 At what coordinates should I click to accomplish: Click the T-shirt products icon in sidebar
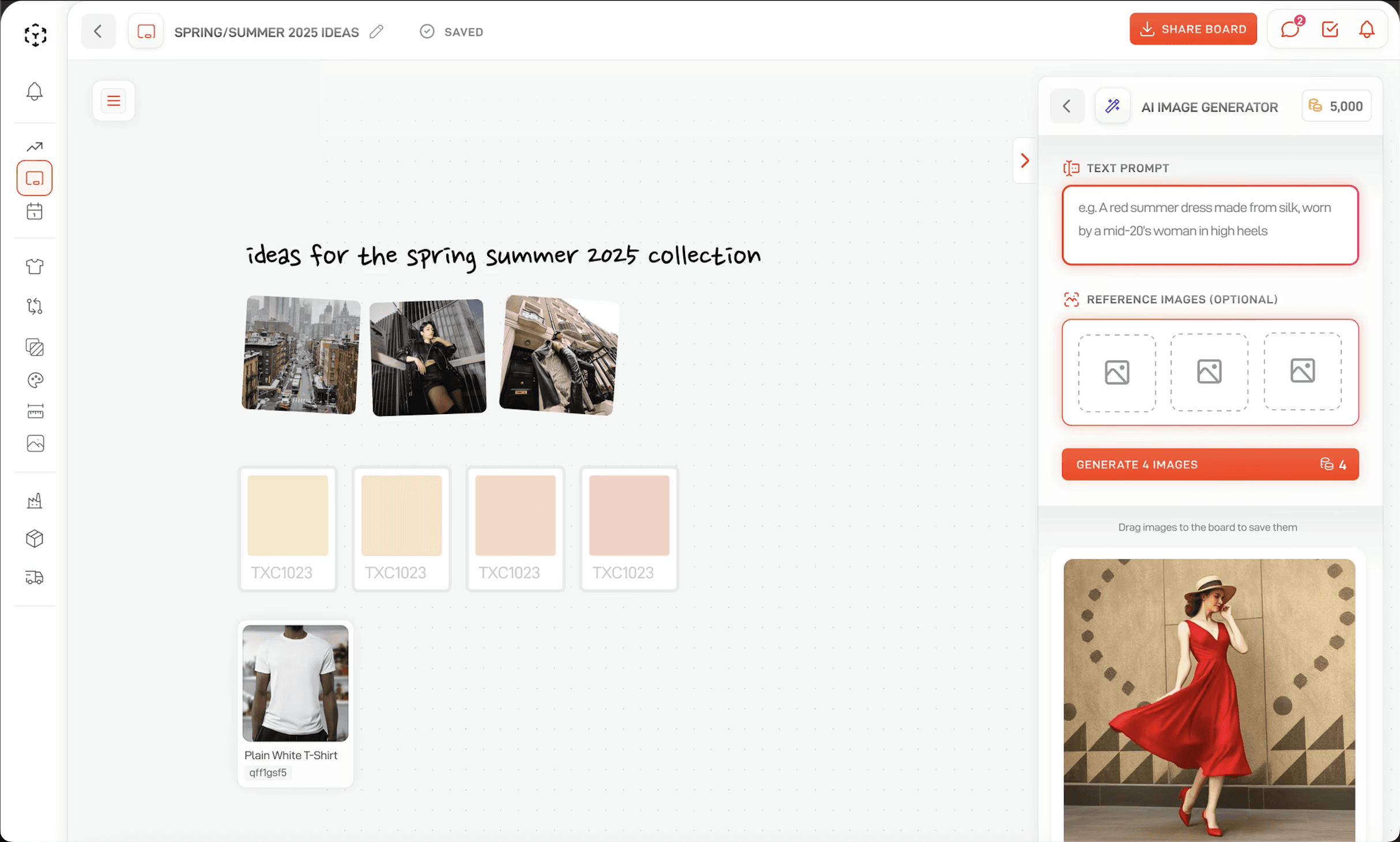pos(35,266)
